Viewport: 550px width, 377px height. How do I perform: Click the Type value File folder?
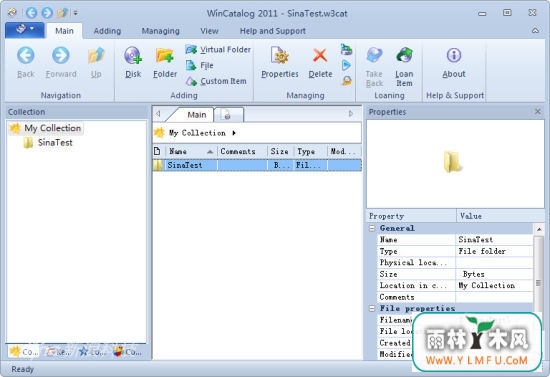click(x=494, y=251)
